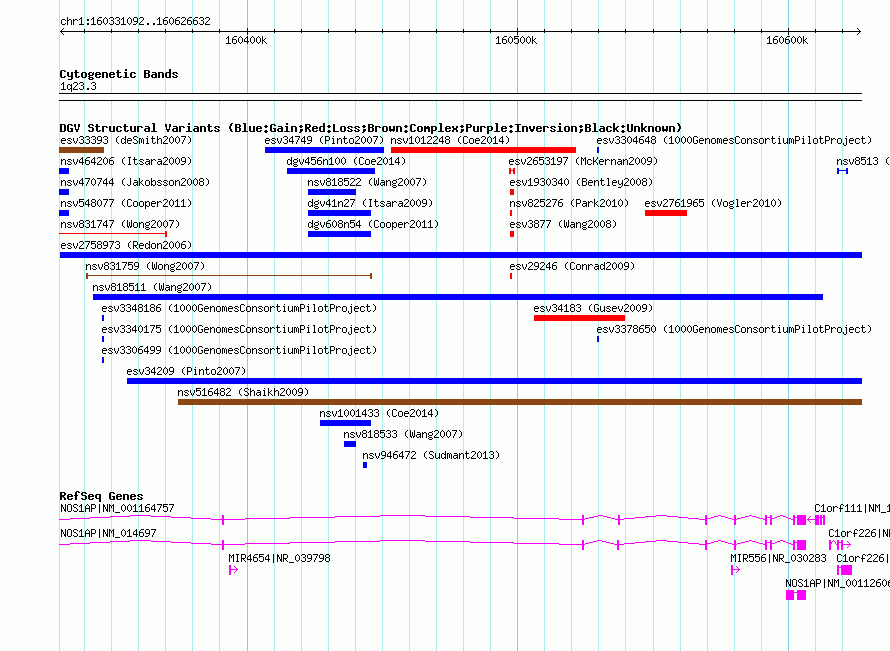
Task: Click the blue dgv608n54 gain bar
Action: click(339, 234)
